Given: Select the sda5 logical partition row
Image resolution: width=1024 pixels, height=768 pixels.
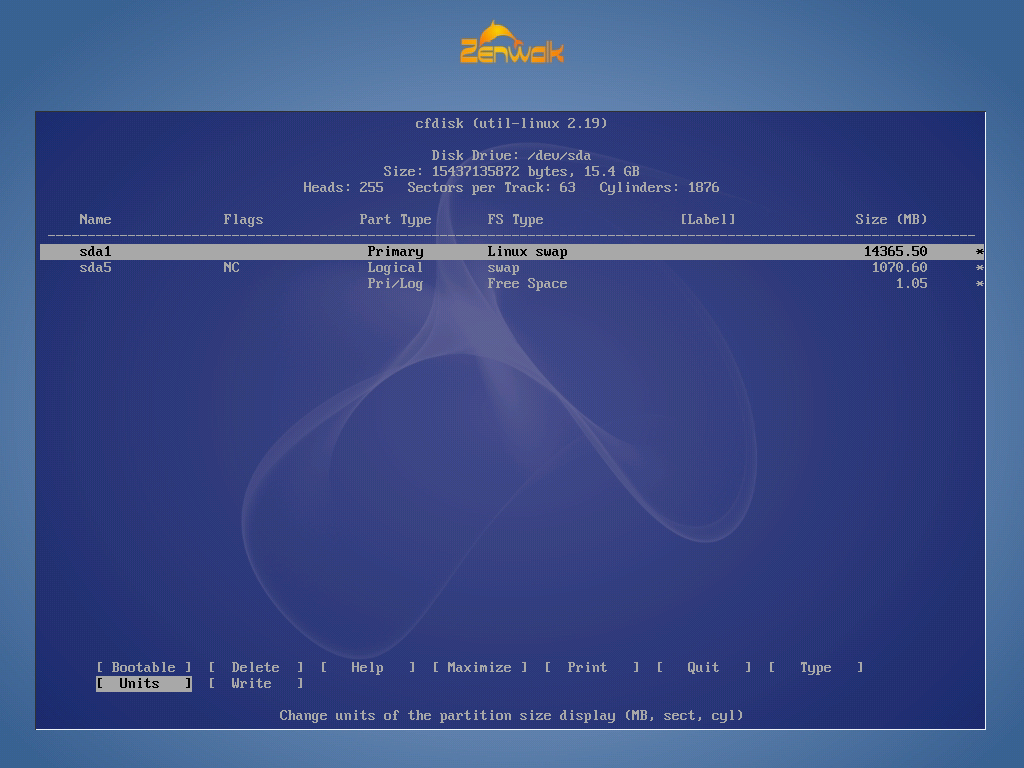Looking at the screenshot, I should point(95,268).
